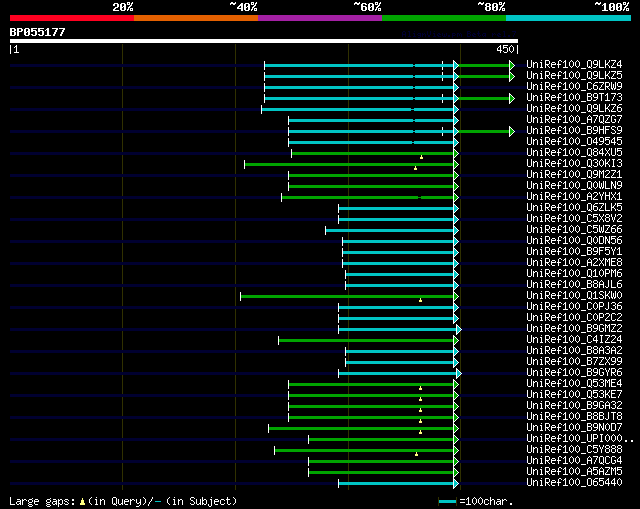Image resolution: width=640 pixels, height=509 pixels.
Task: Click the UniRef100_O65440 label
Action: click(574, 483)
